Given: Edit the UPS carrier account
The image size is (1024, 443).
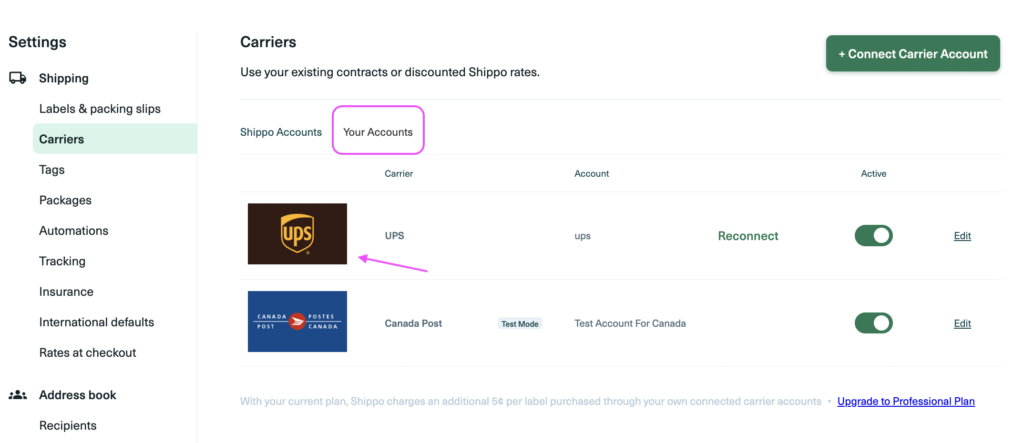Looking at the screenshot, I should [962, 236].
